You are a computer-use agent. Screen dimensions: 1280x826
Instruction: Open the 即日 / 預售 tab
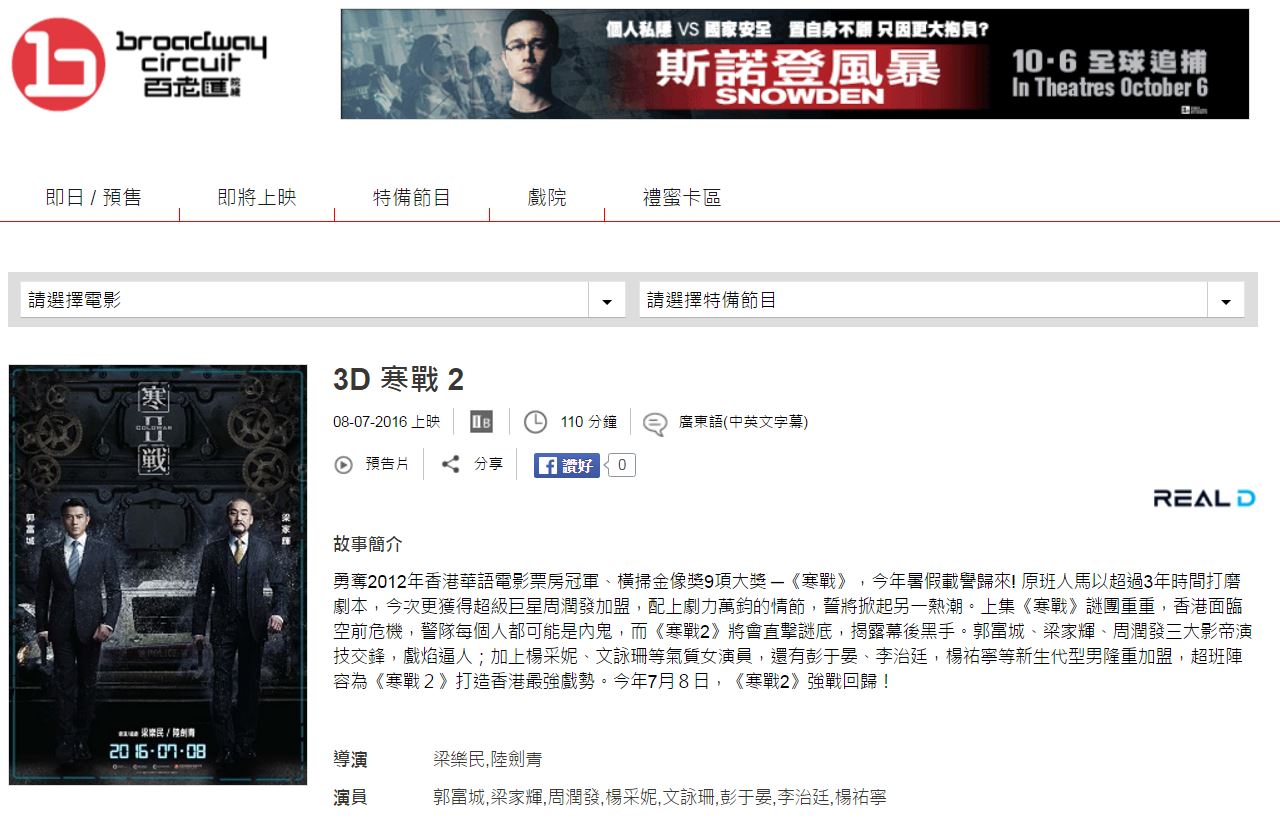(94, 198)
